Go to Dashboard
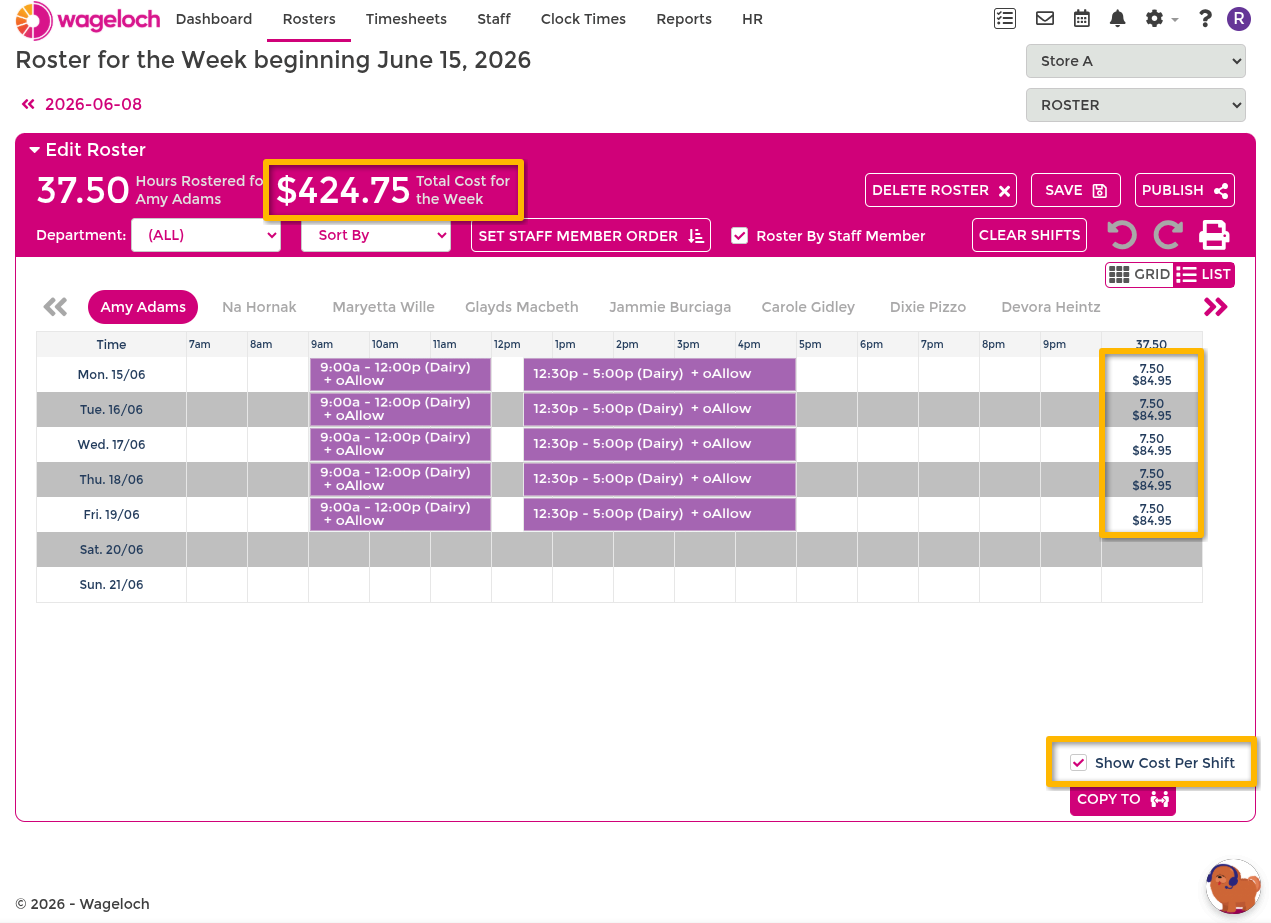 point(213,19)
